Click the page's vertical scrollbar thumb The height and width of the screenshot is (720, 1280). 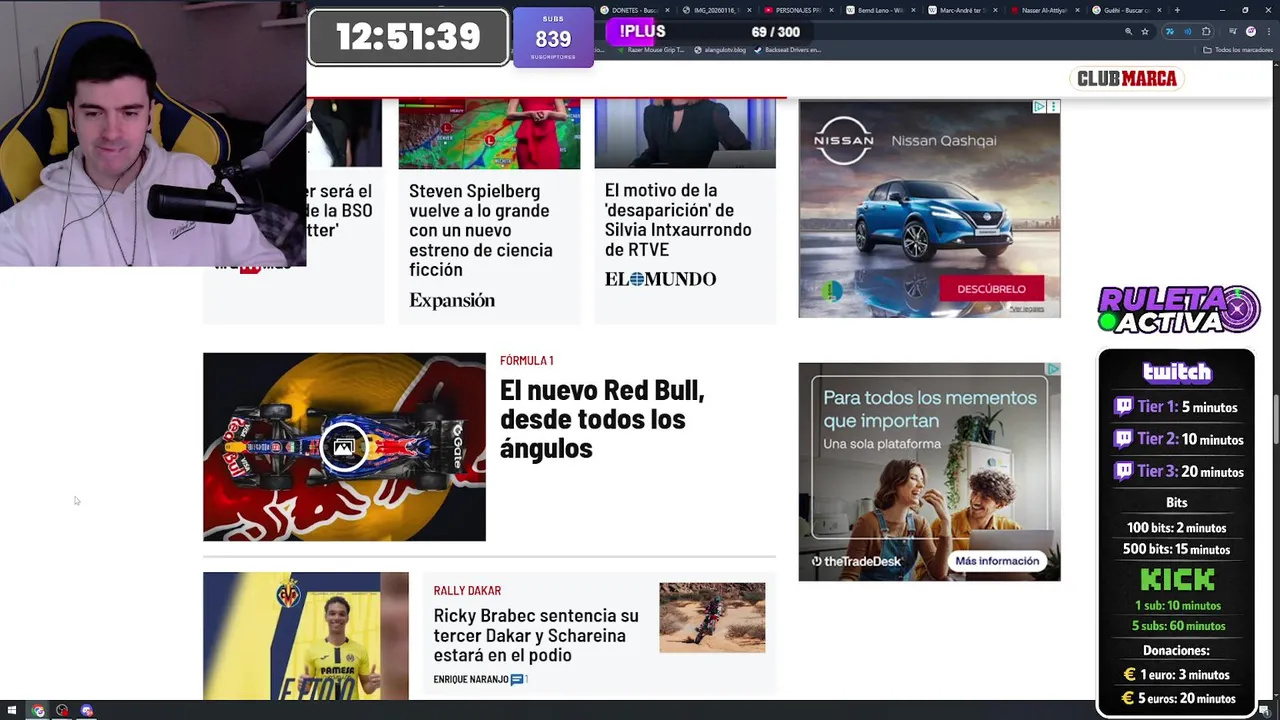(x=1275, y=420)
